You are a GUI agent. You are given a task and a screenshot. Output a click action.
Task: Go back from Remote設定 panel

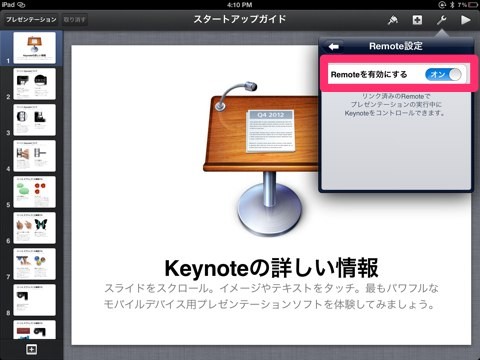point(334,47)
